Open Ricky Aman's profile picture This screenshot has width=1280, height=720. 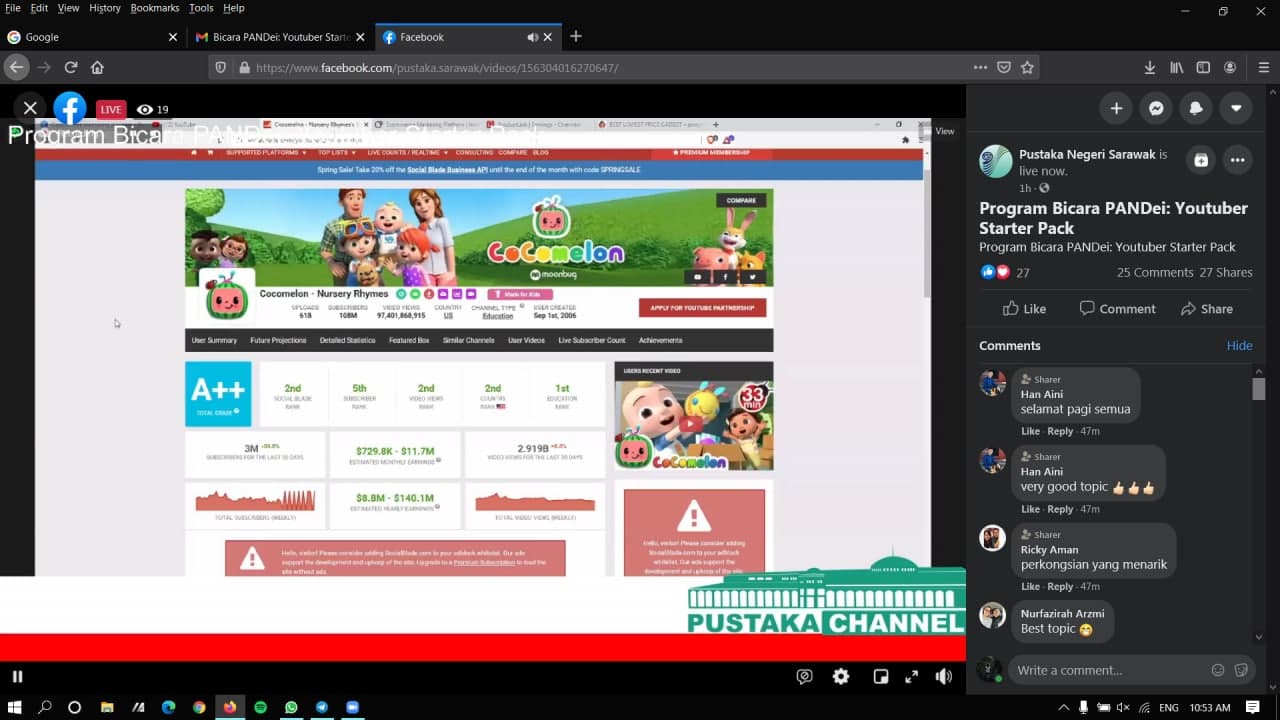(992, 538)
